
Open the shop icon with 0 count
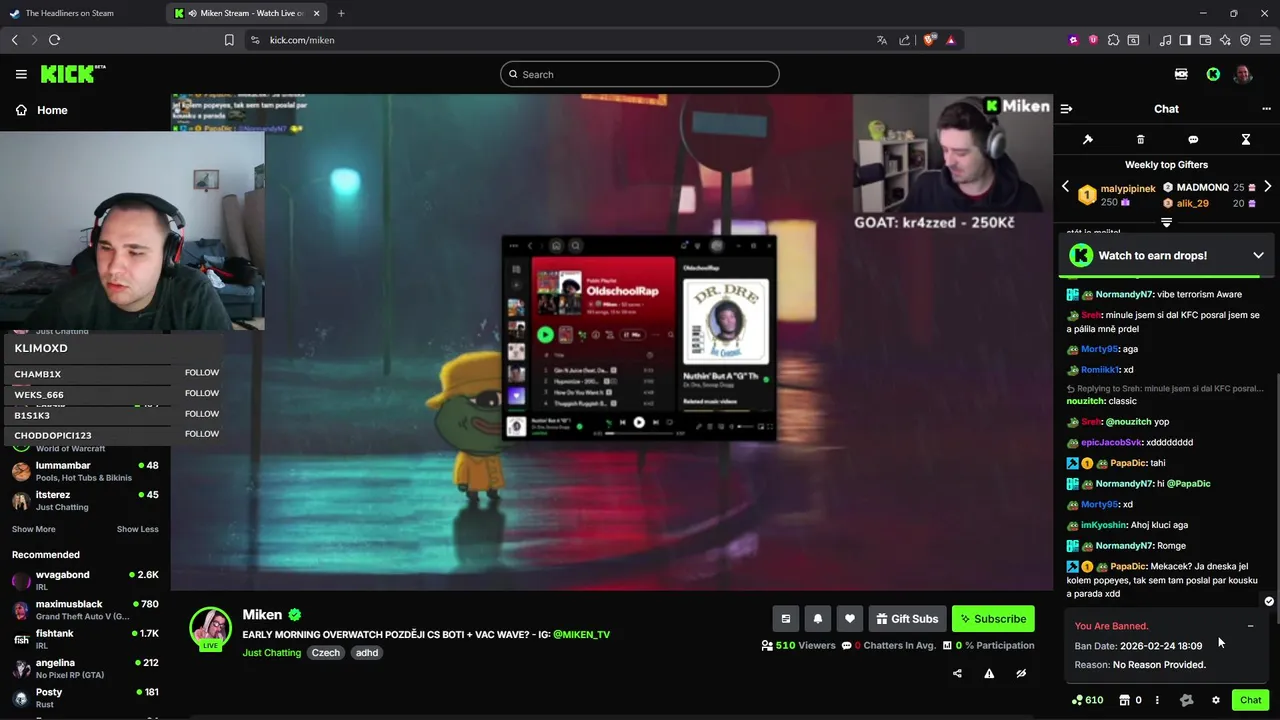click(x=1130, y=700)
